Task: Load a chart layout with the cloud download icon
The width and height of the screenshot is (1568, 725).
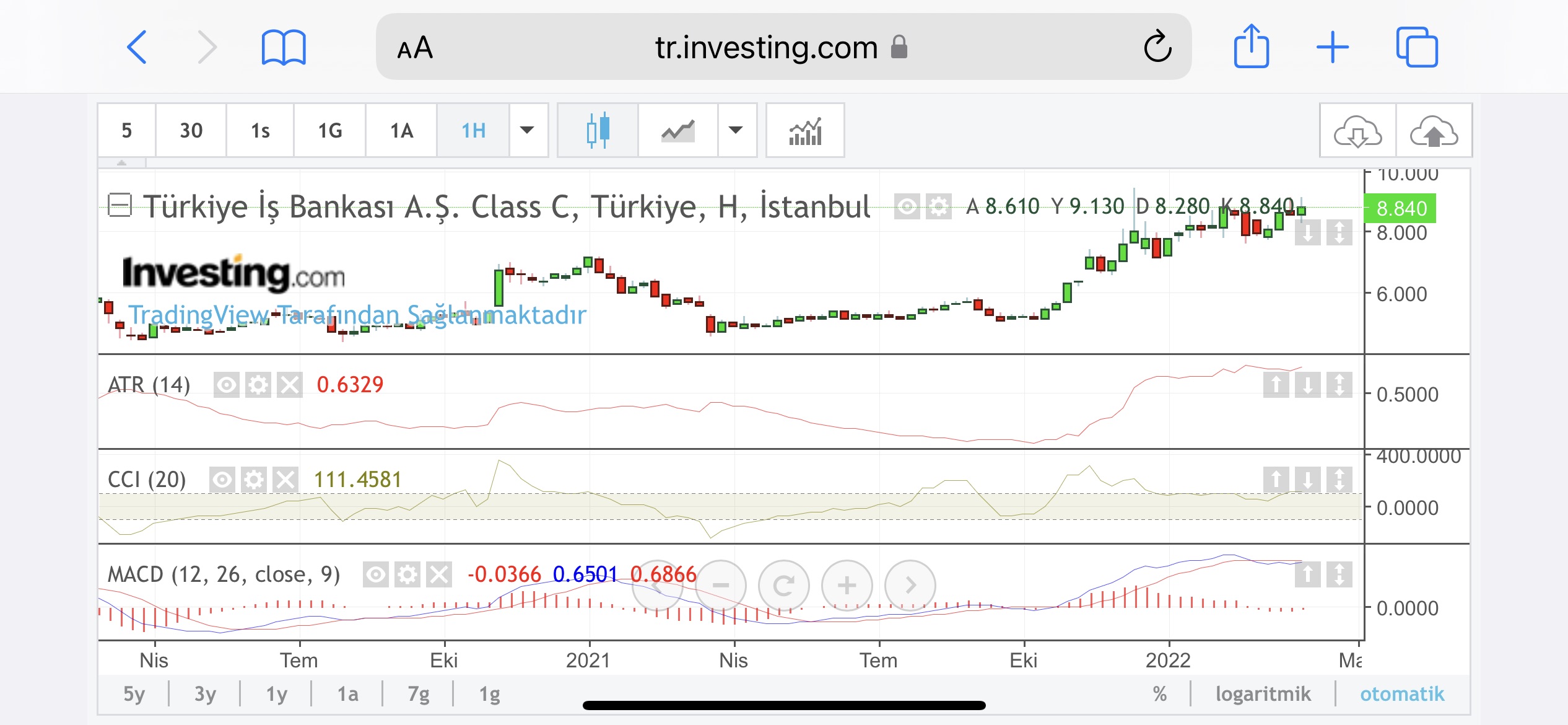Action: tap(1357, 130)
